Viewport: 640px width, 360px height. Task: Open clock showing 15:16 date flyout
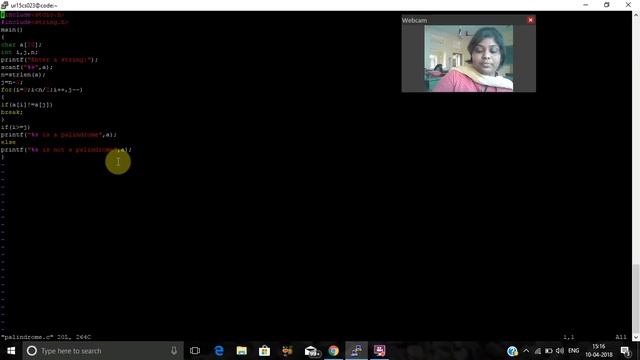[x=599, y=351]
